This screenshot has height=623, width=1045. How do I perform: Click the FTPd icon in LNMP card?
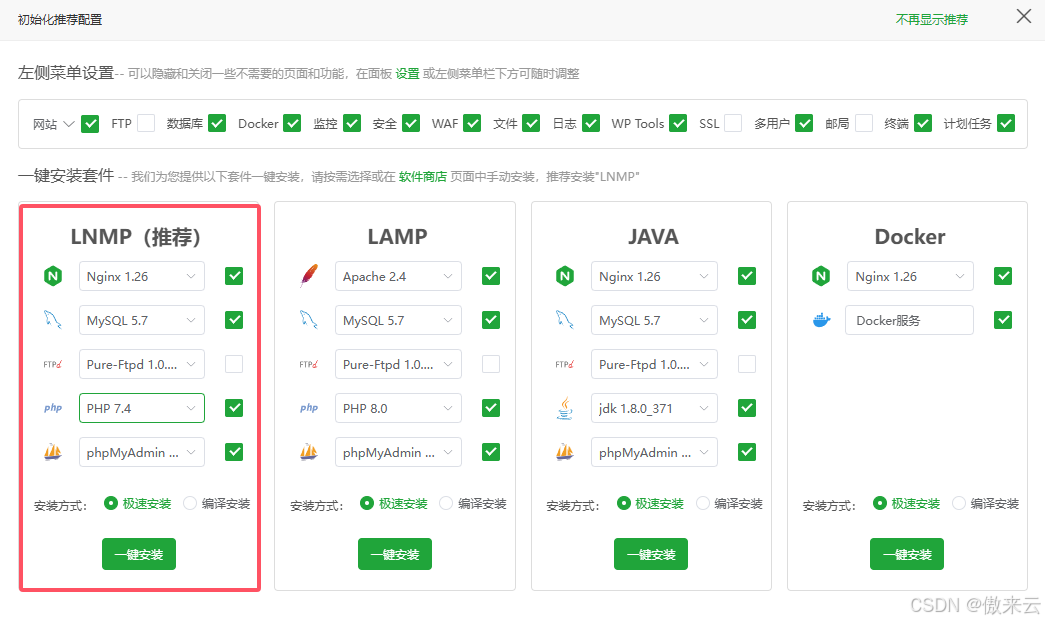click(53, 364)
